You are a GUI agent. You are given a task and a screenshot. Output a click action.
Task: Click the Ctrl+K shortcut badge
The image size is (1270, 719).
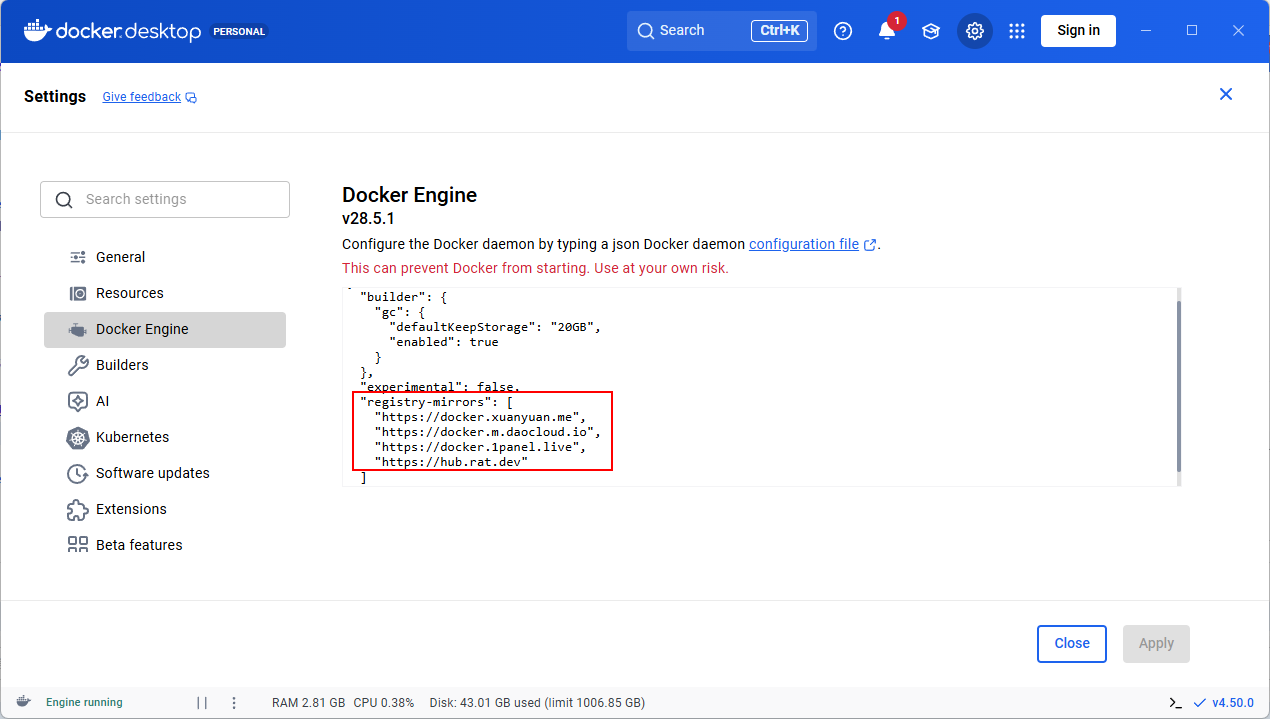pyautogui.click(x=779, y=31)
